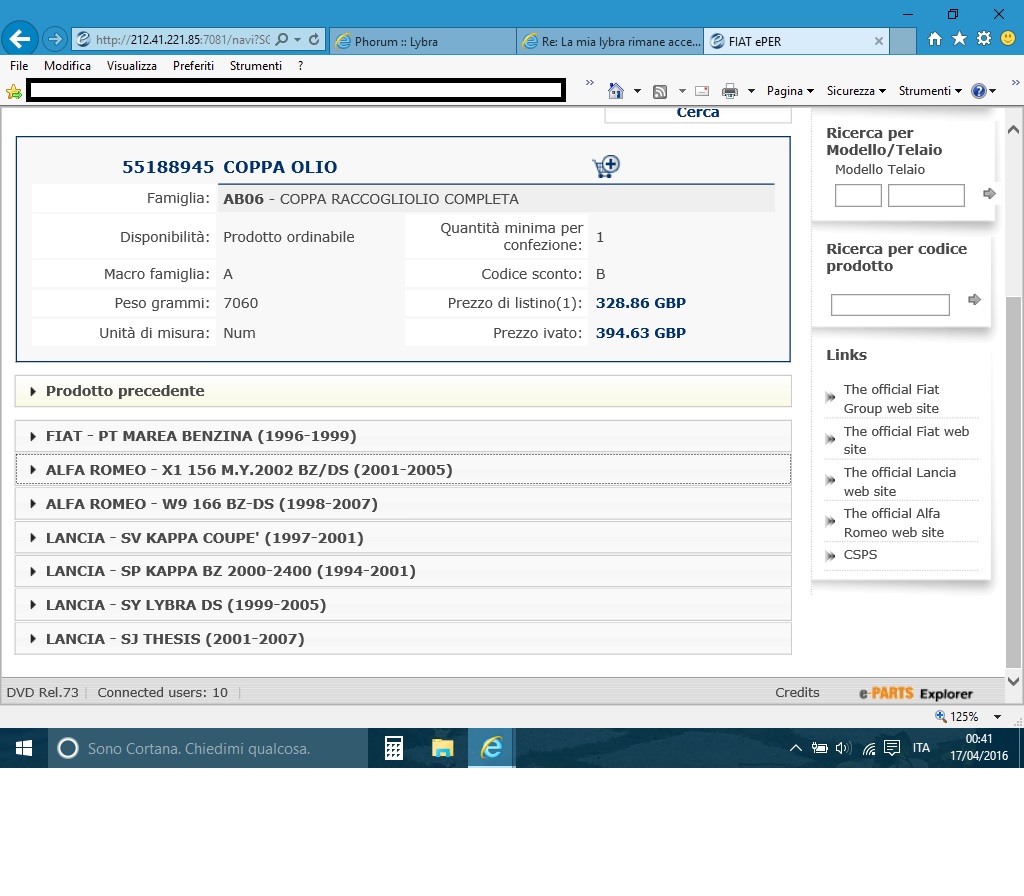Switch to Re: La mia lybra rimane tab
The height and width of the screenshot is (896, 1024).
[610, 41]
